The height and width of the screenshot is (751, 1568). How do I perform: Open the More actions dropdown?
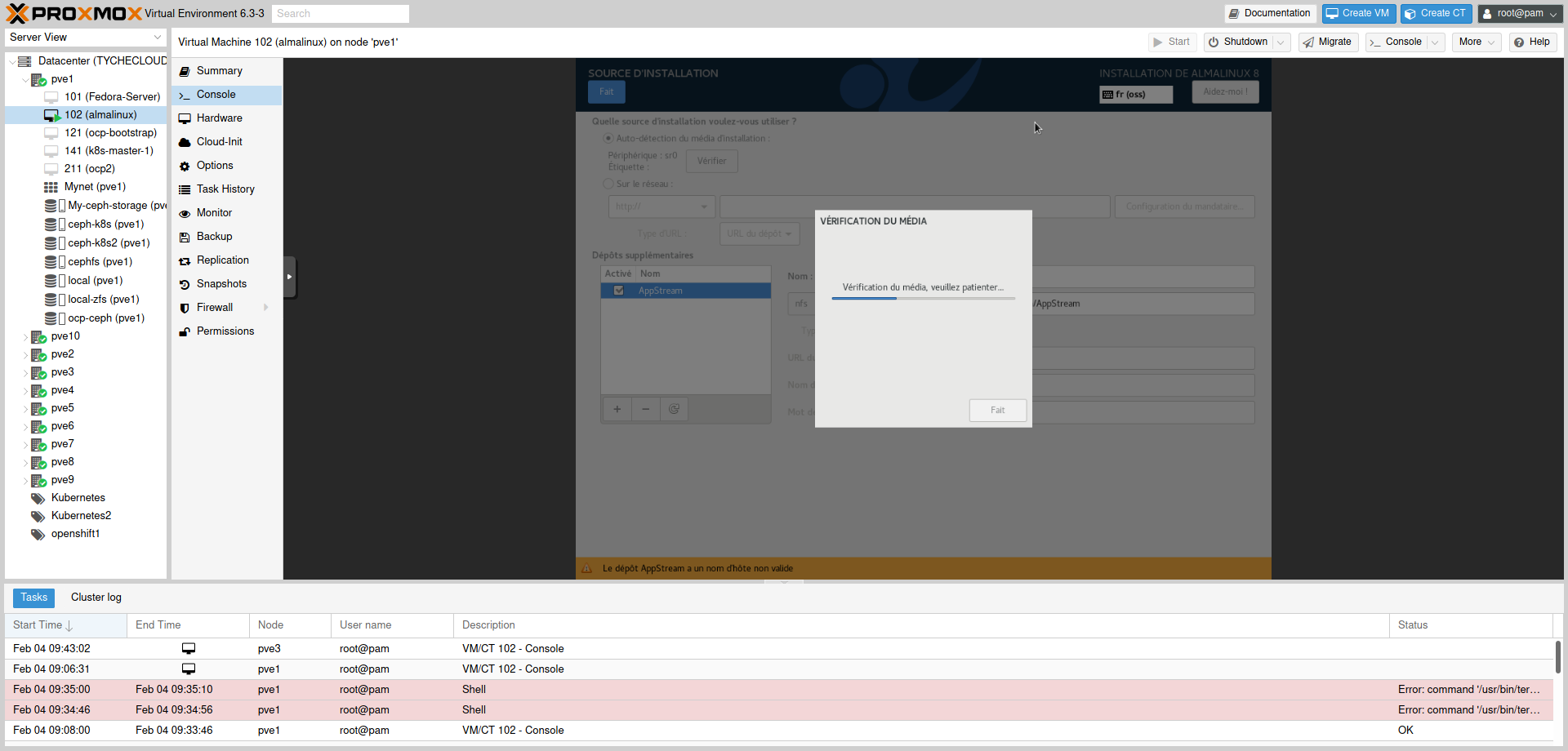[1477, 42]
